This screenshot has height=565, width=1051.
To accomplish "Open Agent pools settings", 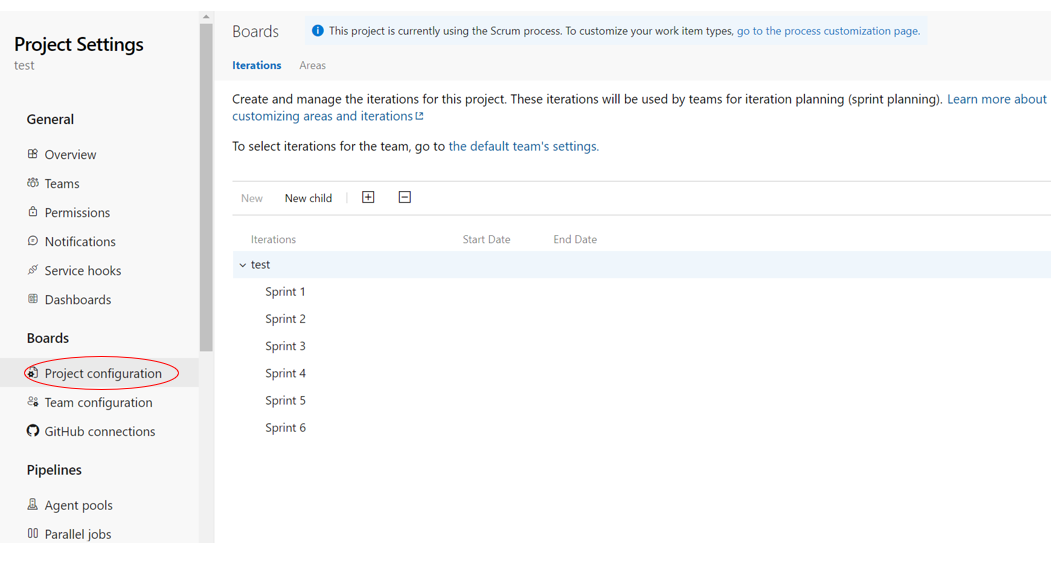I will [78, 505].
